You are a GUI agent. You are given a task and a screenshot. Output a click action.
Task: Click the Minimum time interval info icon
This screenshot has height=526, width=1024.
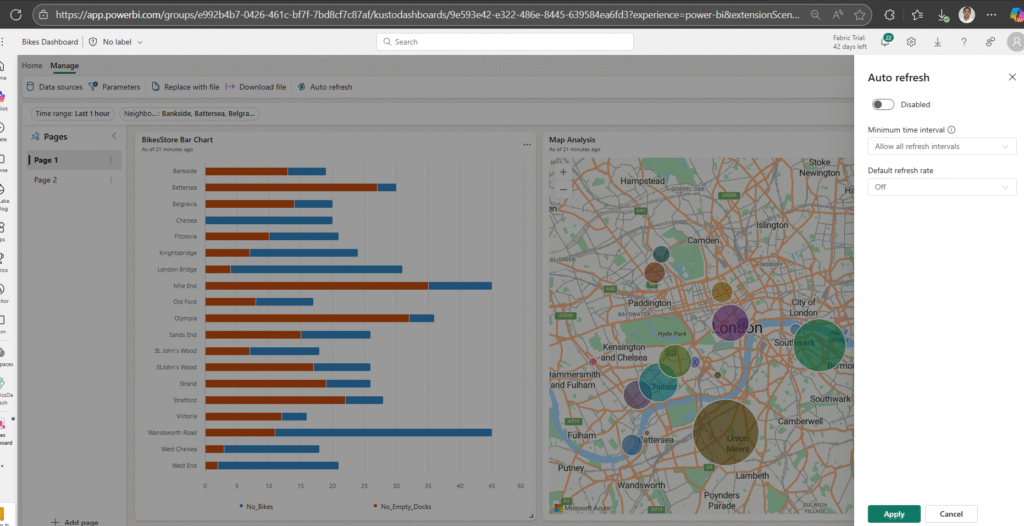click(x=951, y=130)
